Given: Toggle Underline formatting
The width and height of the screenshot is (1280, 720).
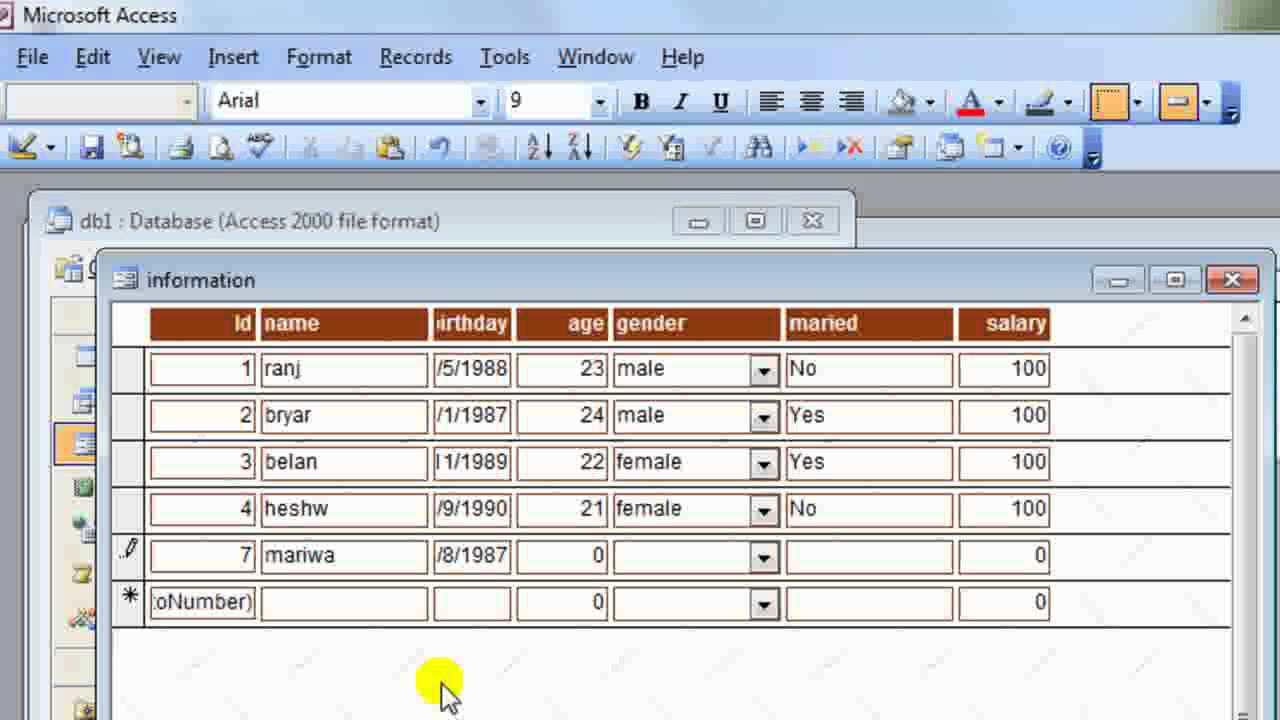Looking at the screenshot, I should click(720, 102).
